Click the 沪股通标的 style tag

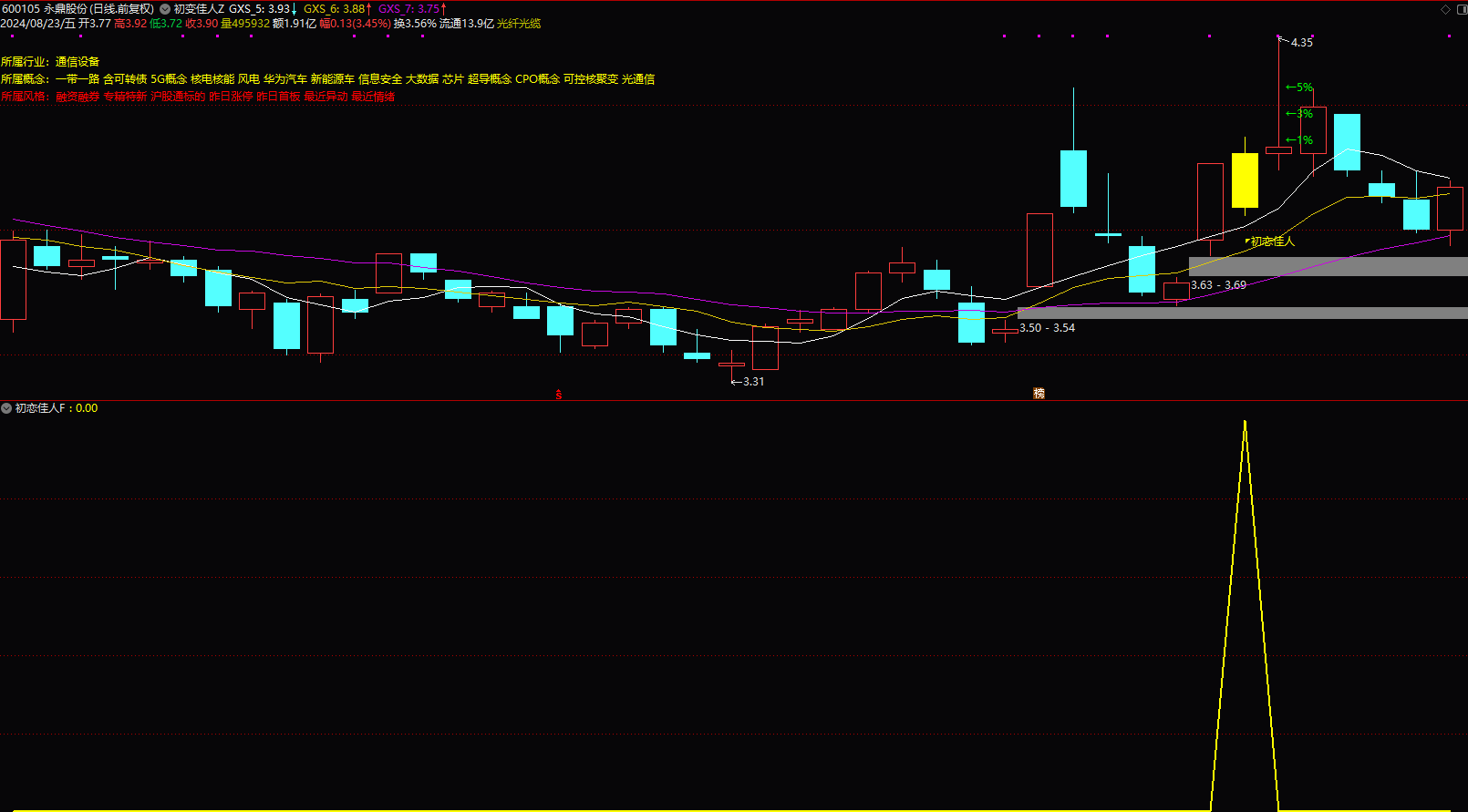(x=178, y=97)
